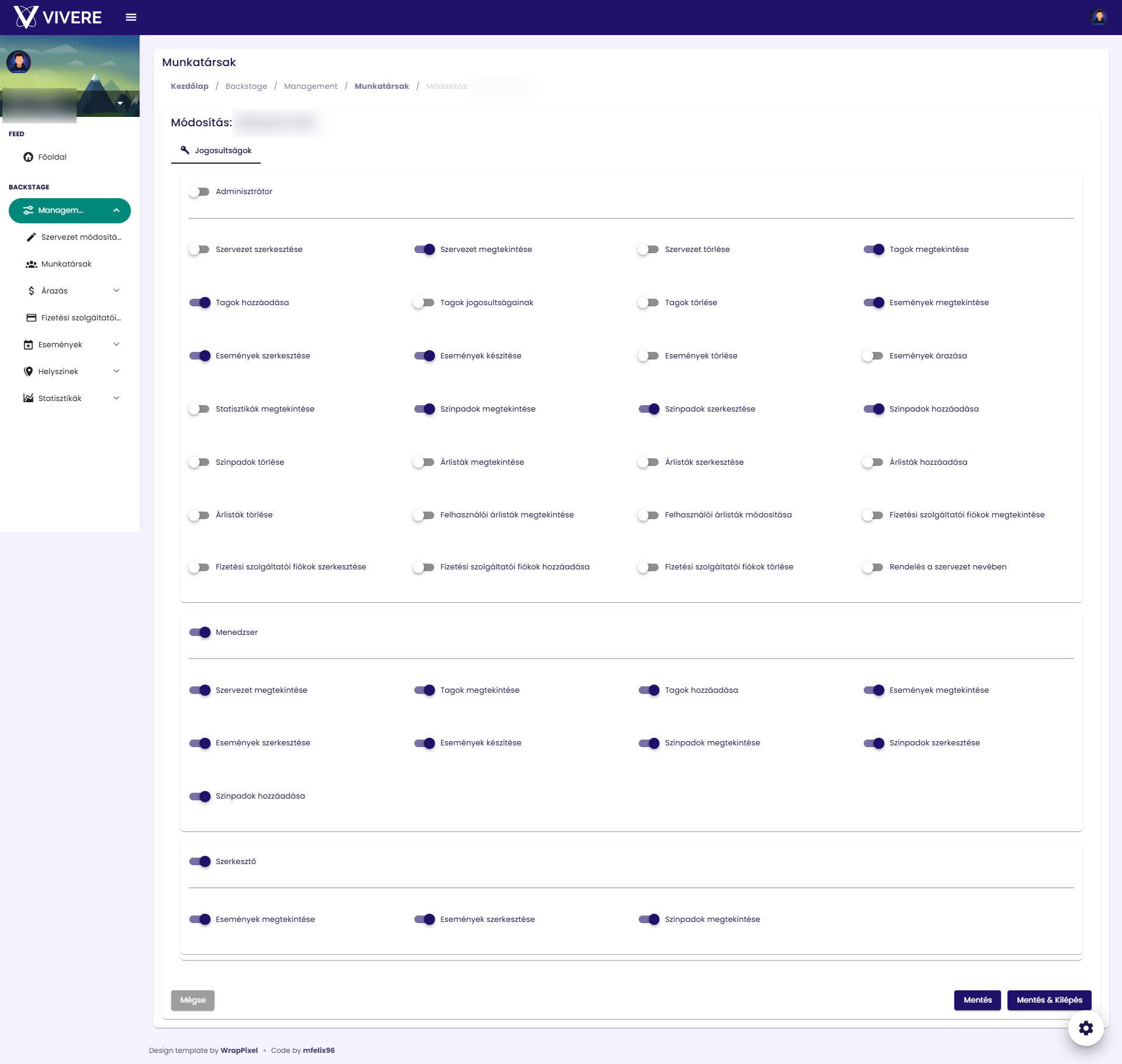Enable Árlisták törlése toggle
Image resolution: width=1122 pixels, height=1064 pixels.
tap(199, 516)
